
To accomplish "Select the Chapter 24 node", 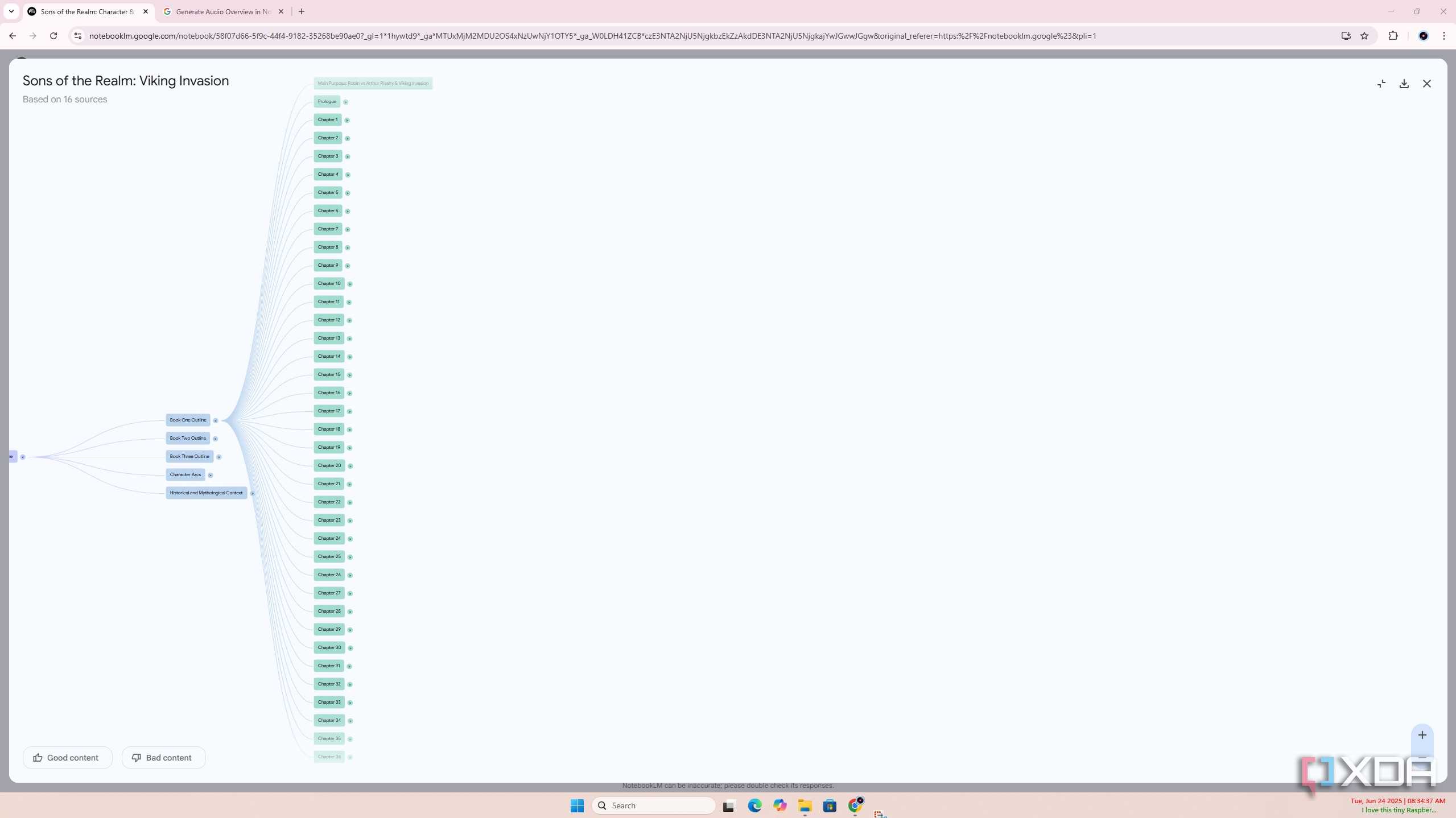I will [329, 538].
